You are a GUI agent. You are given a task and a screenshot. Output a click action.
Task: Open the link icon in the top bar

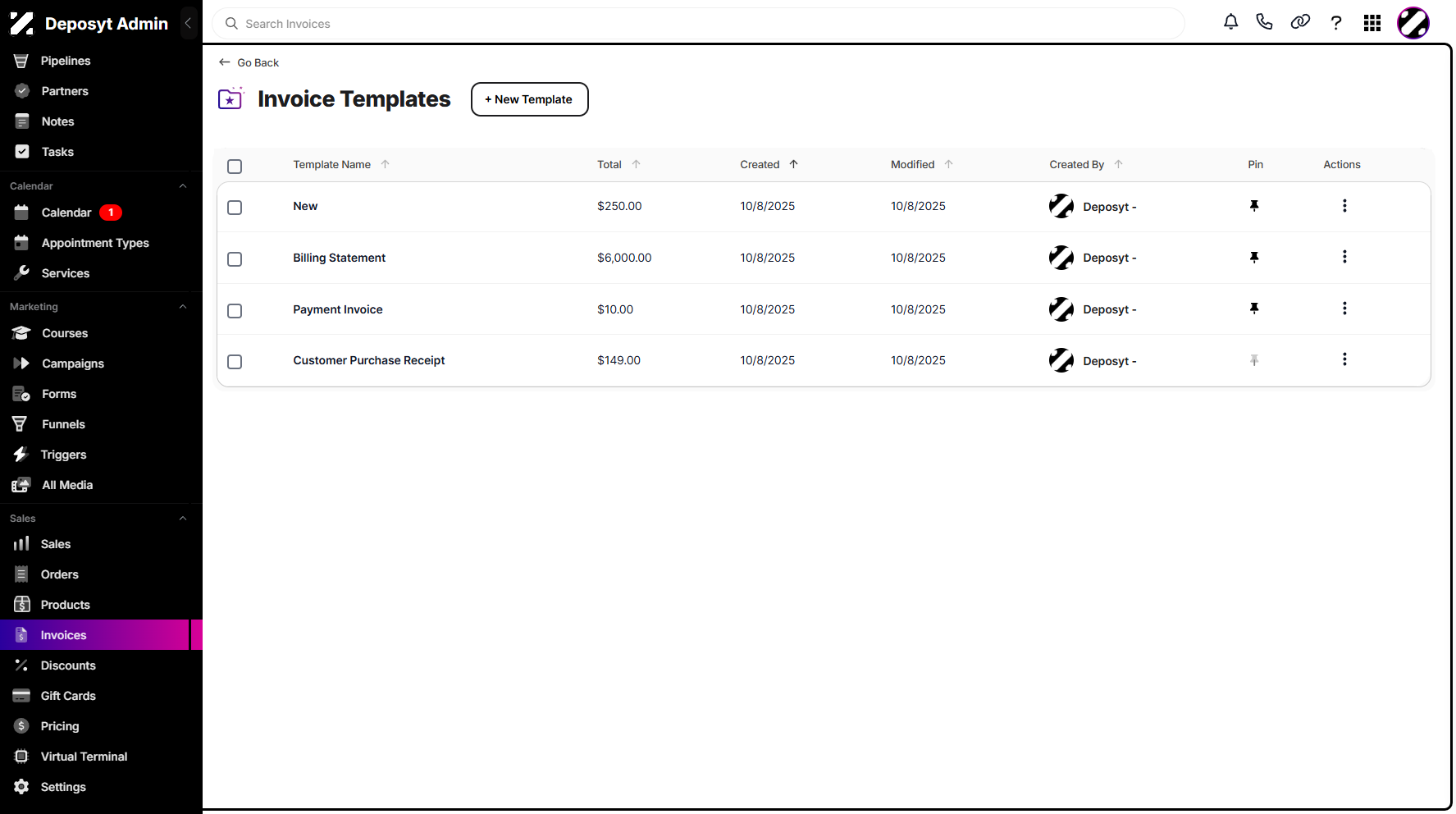click(1300, 22)
